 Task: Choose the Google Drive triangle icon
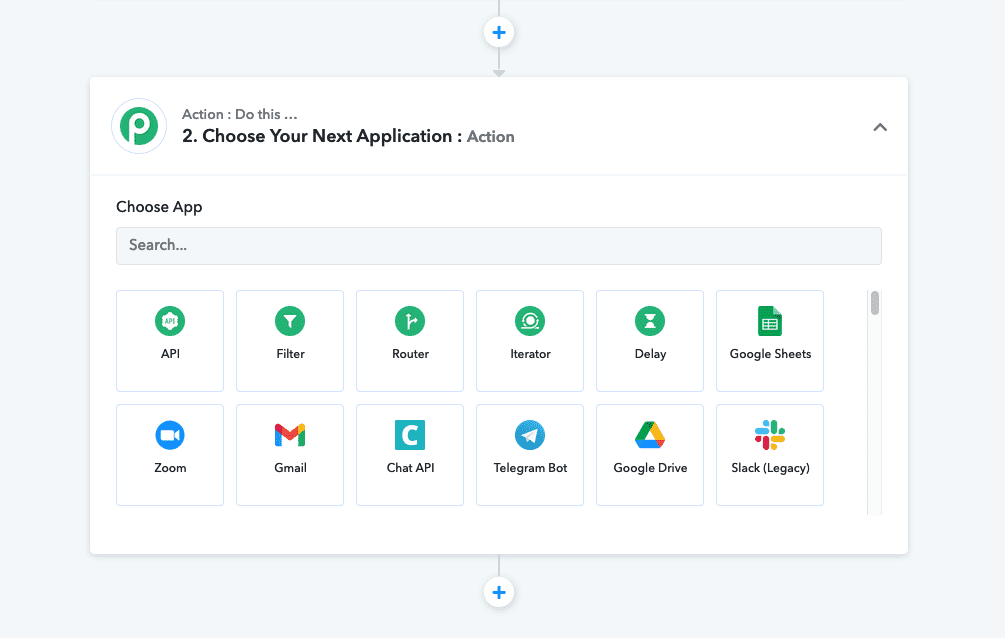[x=650, y=435]
